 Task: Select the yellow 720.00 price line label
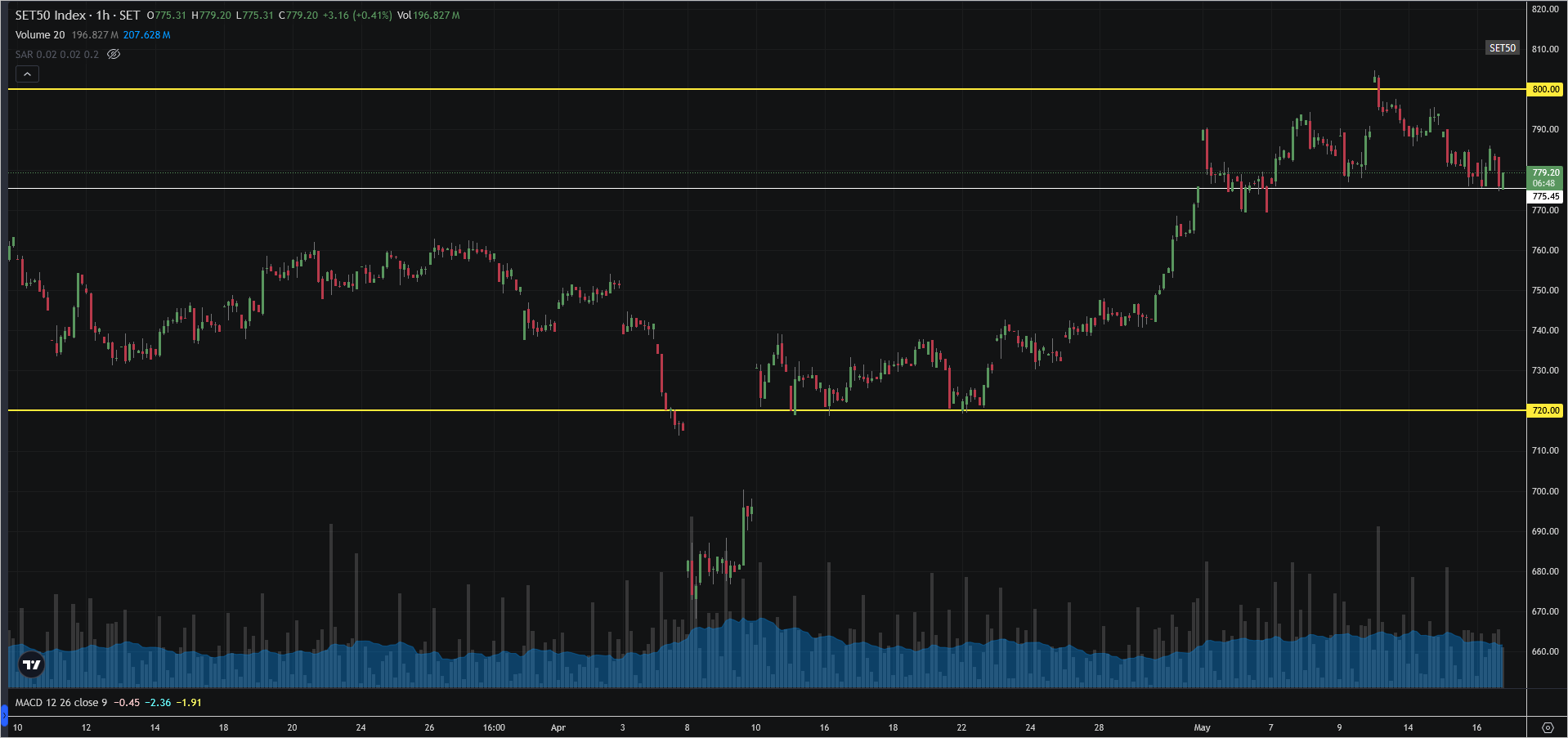(1545, 410)
